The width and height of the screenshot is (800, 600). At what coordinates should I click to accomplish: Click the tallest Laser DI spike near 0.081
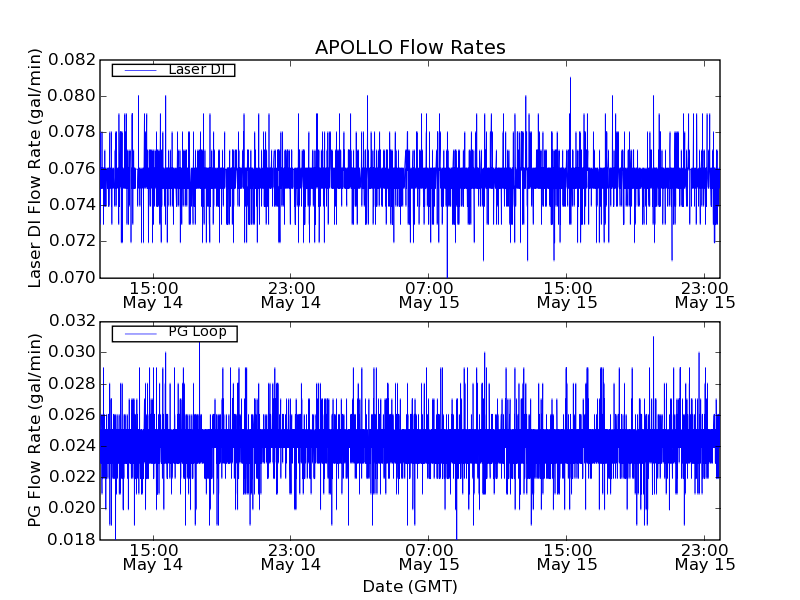(x=570, y=80)
